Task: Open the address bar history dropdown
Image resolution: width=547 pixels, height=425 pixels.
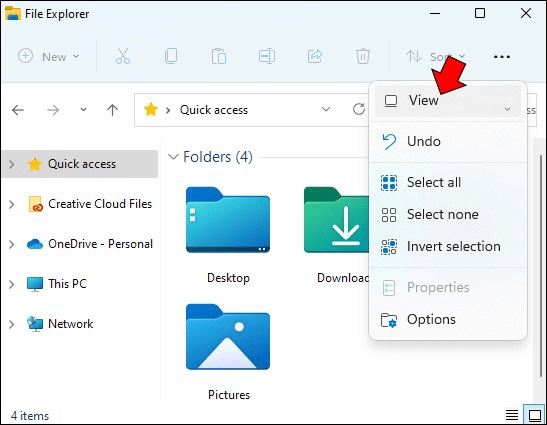Action: point(326,110)
